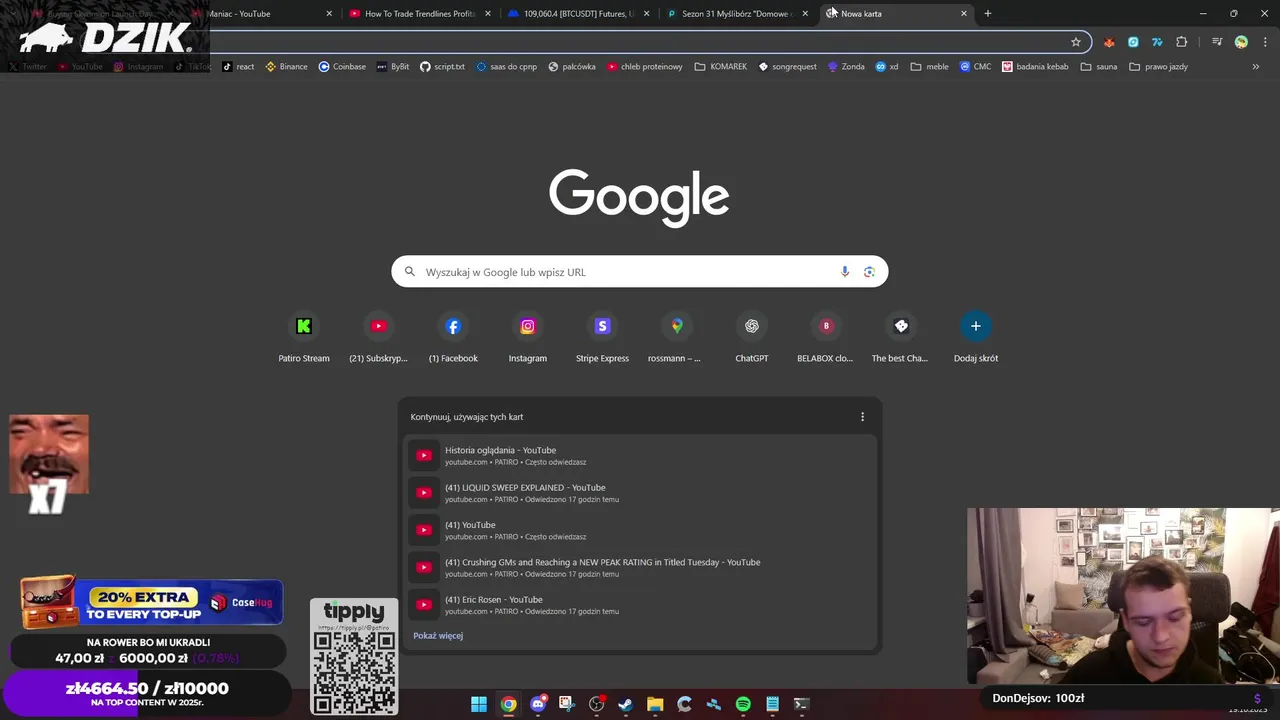
Task: Open File Explorer from the taskbar
Action: (655, 704)
